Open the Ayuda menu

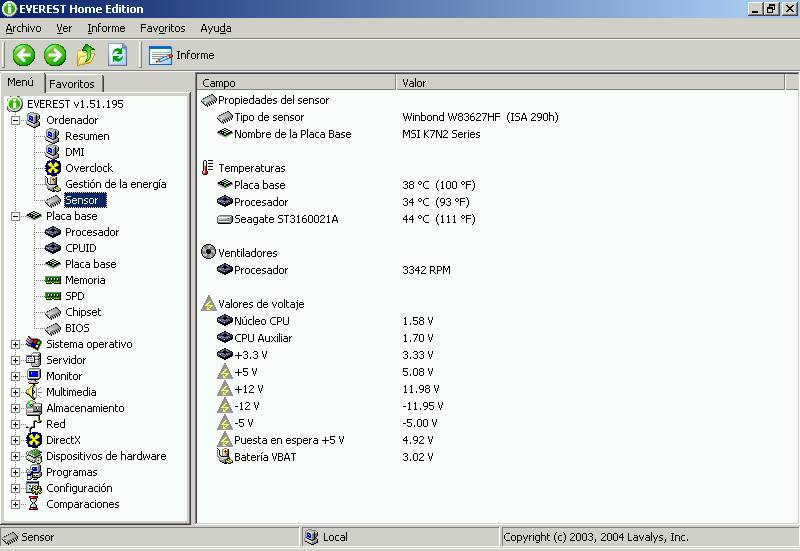[x=216, y=28]
